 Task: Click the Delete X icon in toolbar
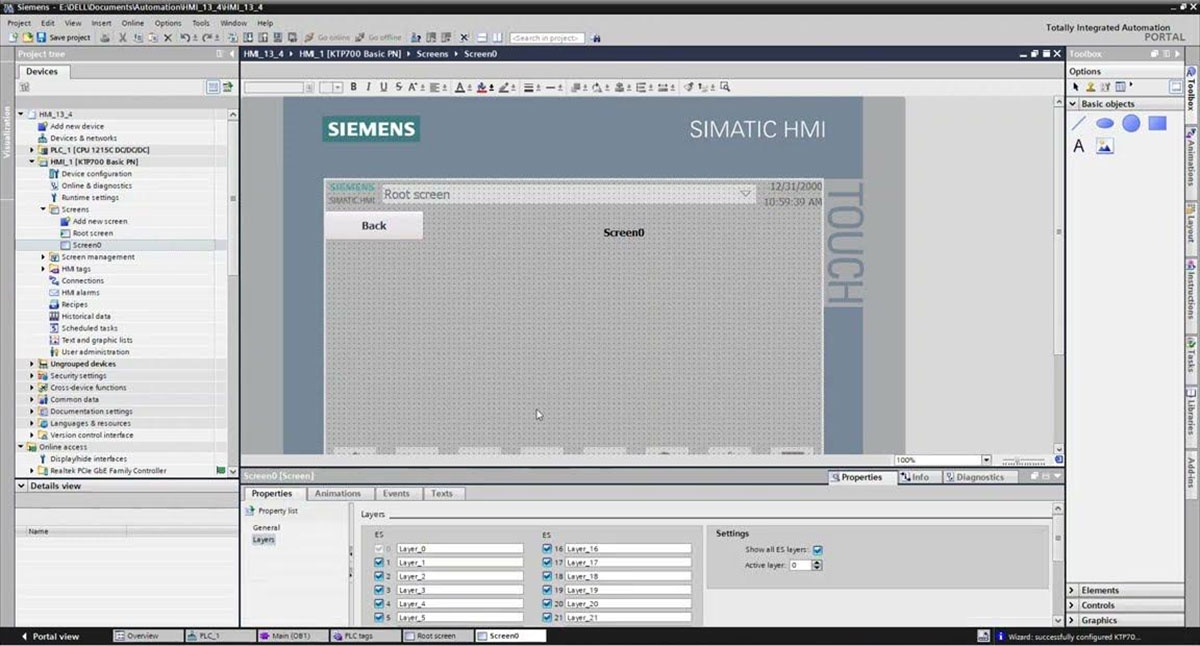pyautogui.click(x=168, y=38)
